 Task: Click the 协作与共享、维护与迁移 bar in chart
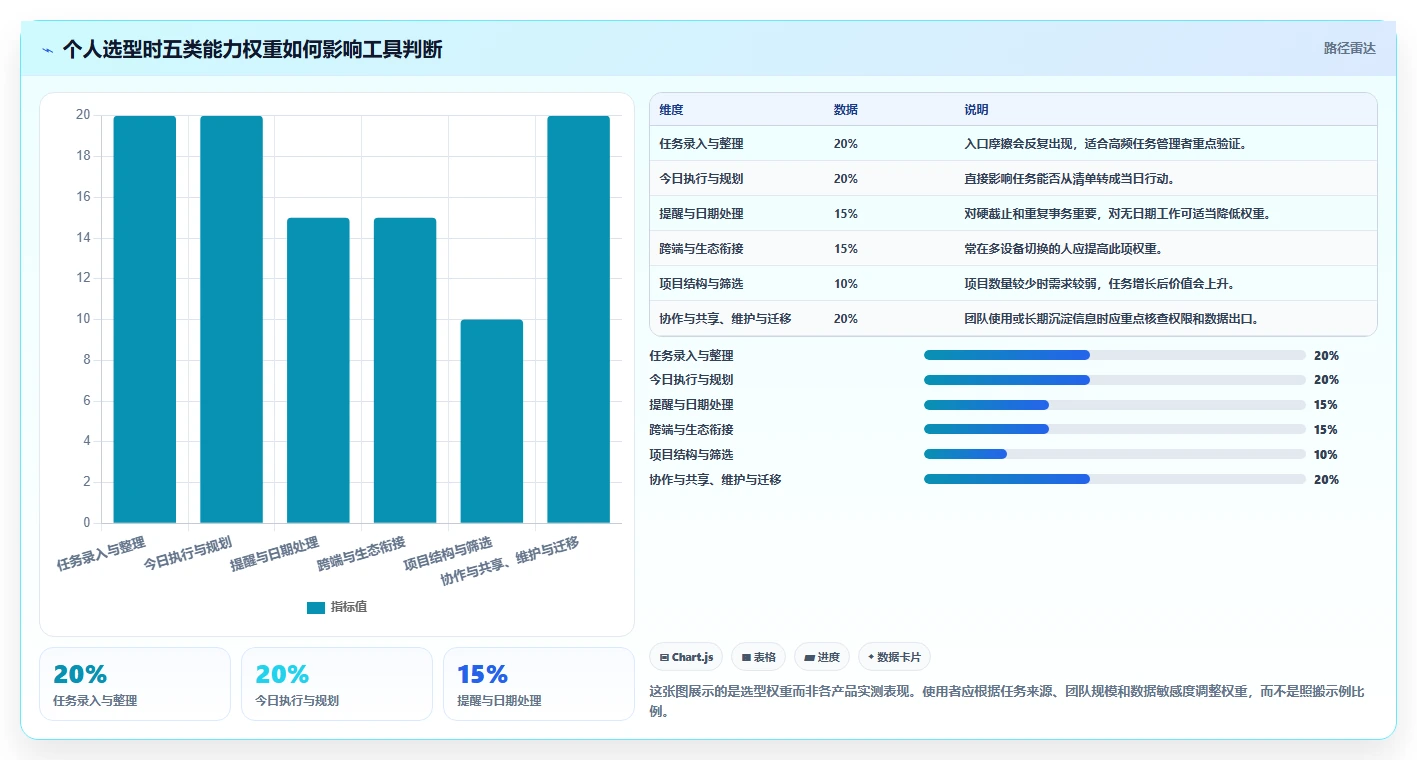pos(578,319)
